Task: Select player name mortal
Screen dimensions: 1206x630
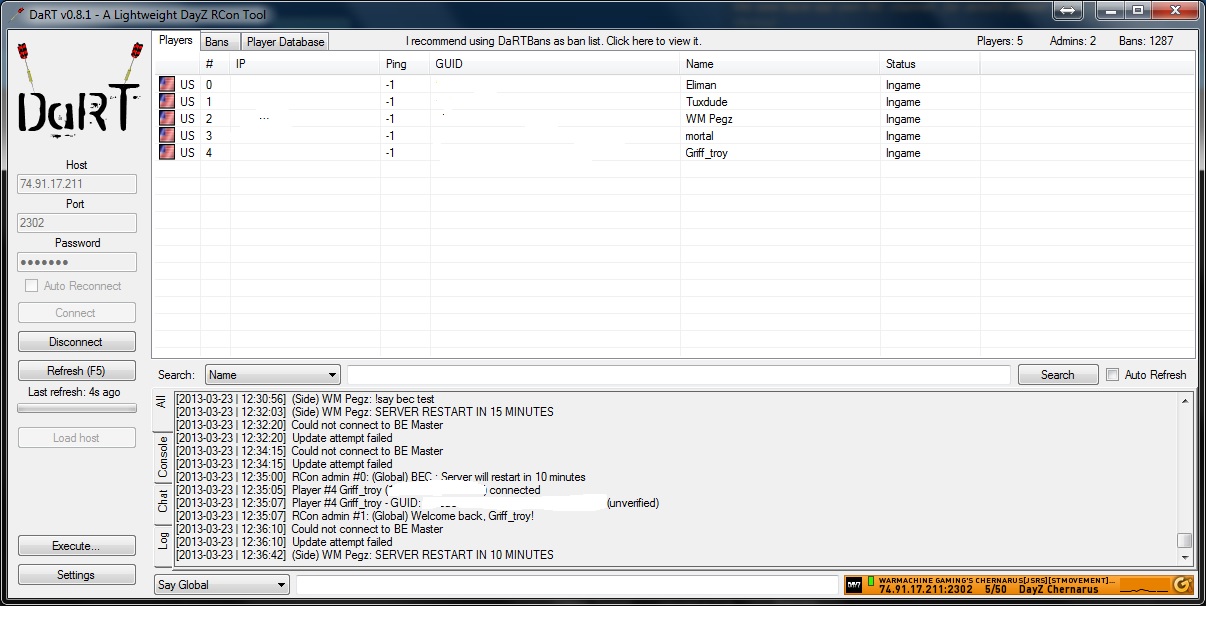Action: 700,136
